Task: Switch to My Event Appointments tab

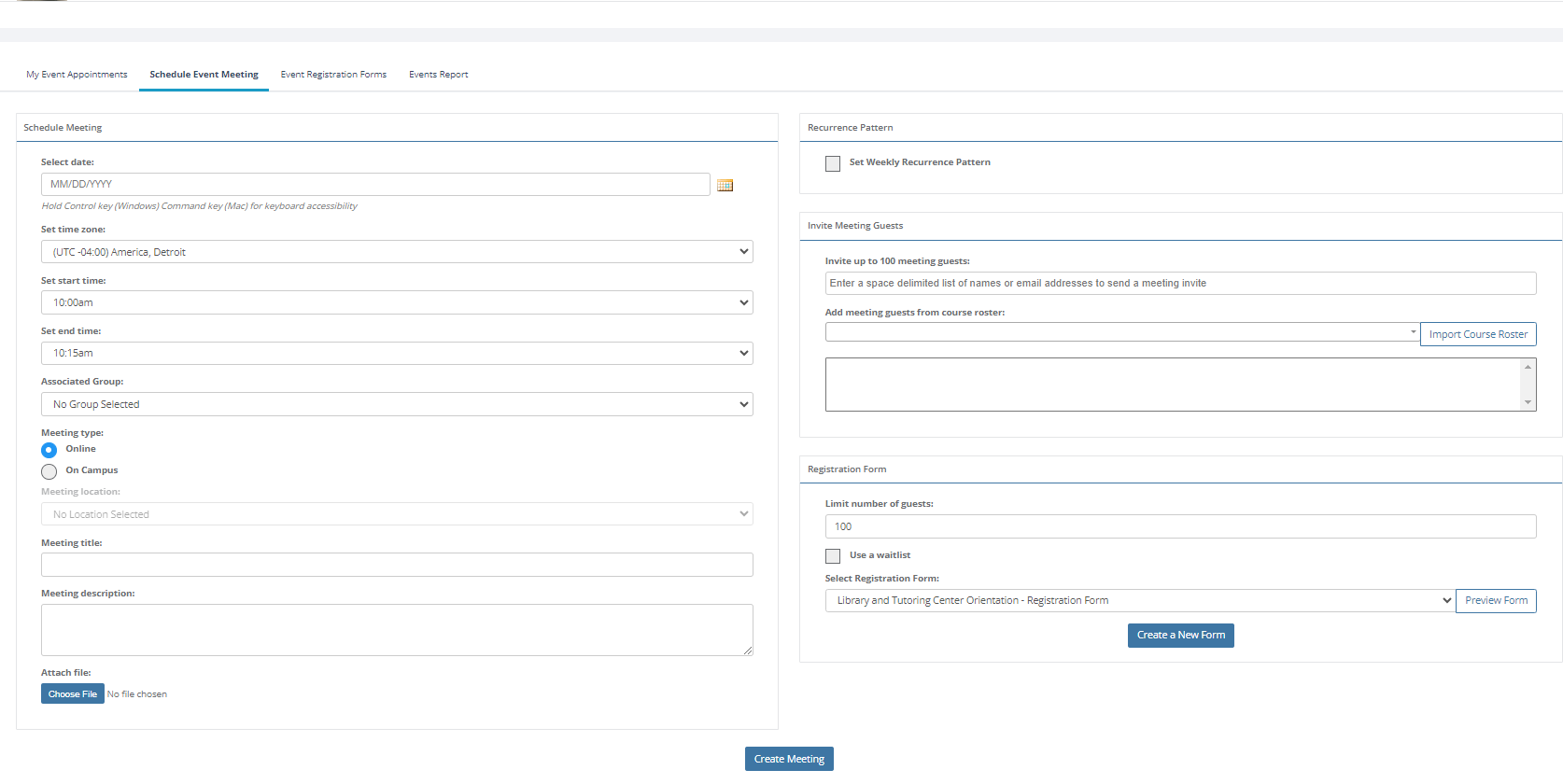Action: point(77,75)
